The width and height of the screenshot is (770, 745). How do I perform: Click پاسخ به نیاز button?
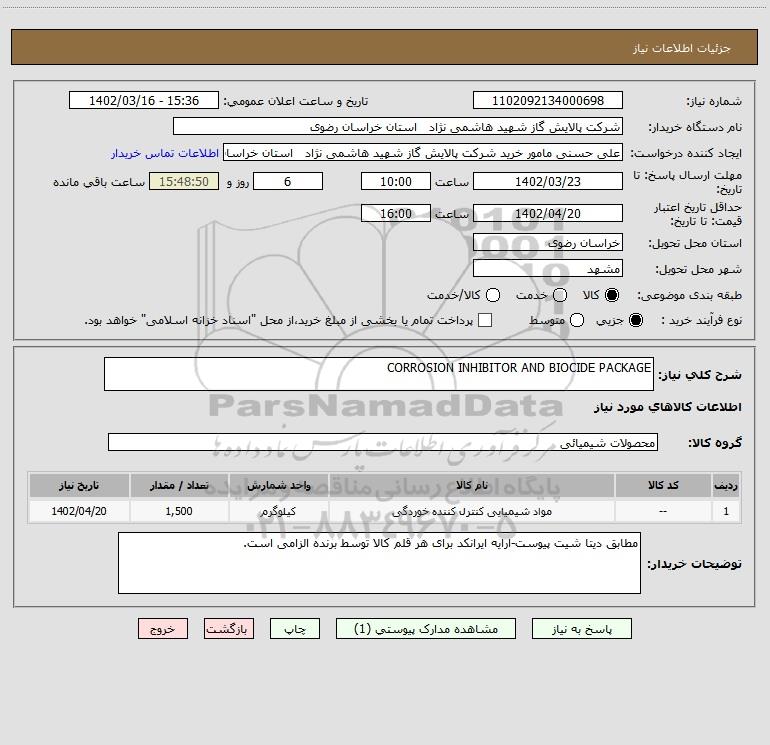pyautogui.click(x=581, y=629)
